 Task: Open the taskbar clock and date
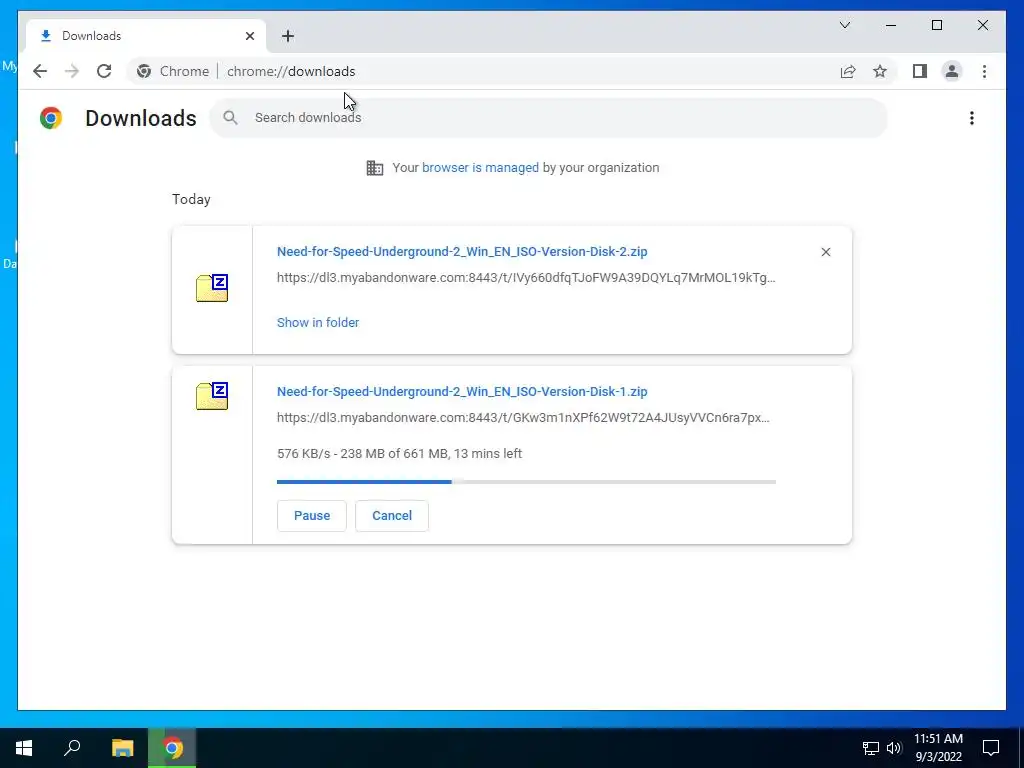[x=938, y=748]
